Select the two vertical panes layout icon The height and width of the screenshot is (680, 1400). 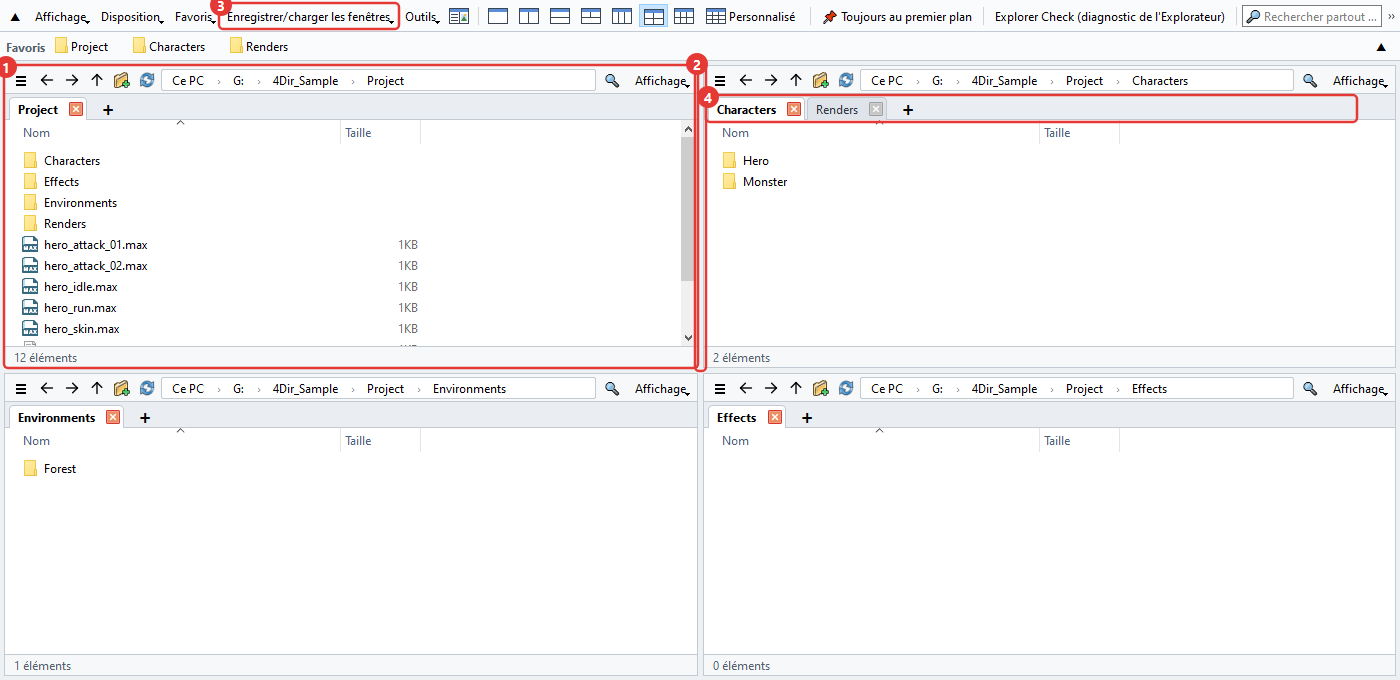(x=529, y=17)
